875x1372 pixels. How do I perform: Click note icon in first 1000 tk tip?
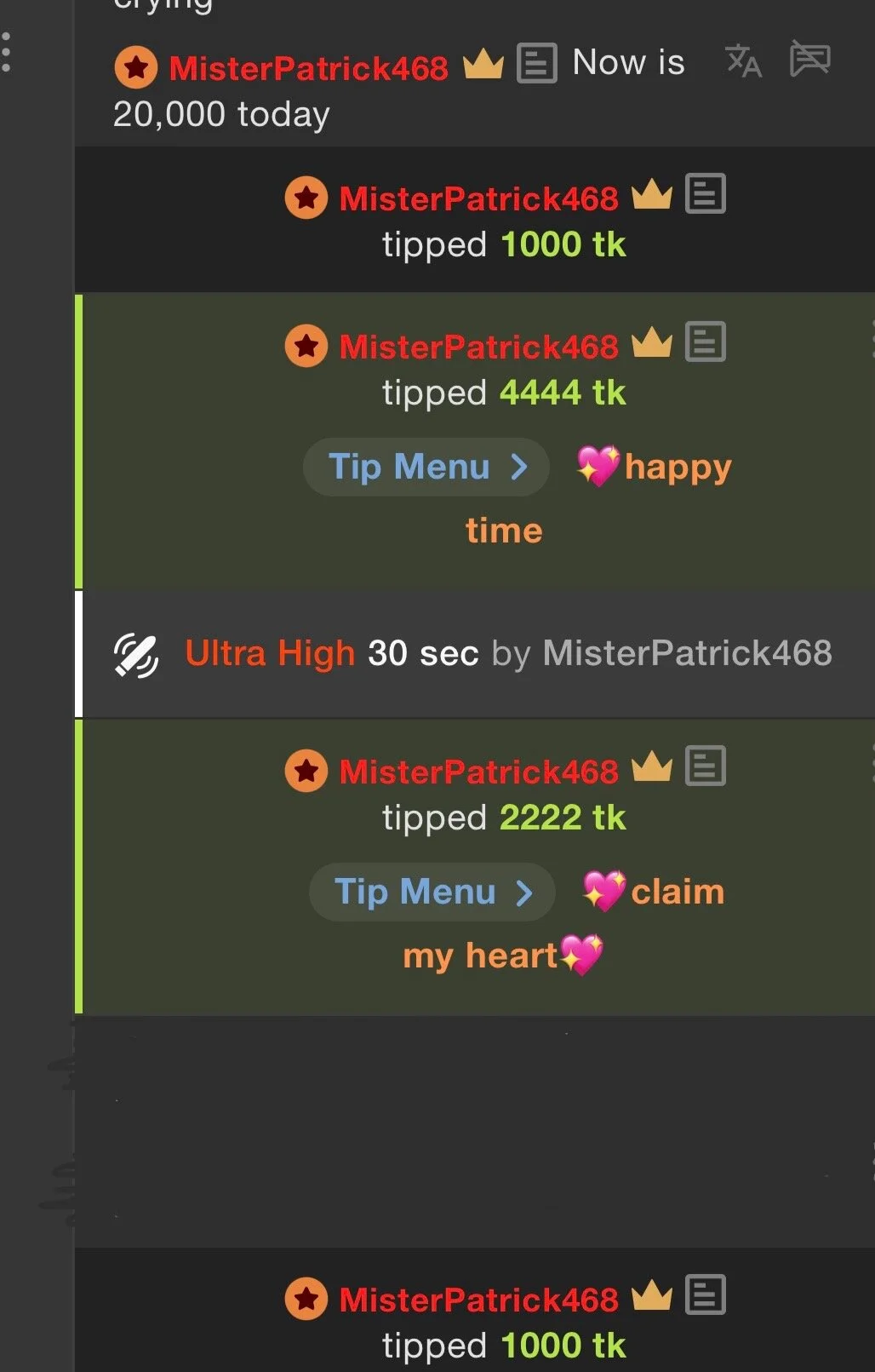706,194
